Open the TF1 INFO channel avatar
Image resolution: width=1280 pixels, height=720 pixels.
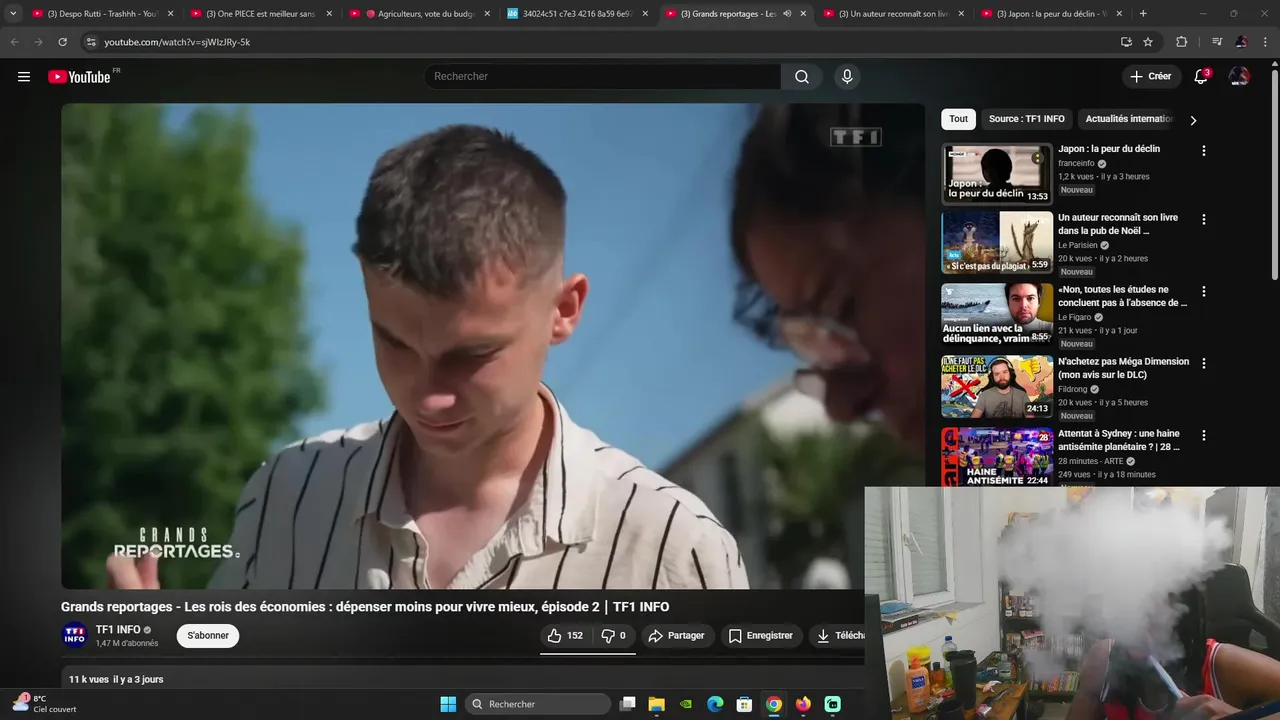[75, 636]
